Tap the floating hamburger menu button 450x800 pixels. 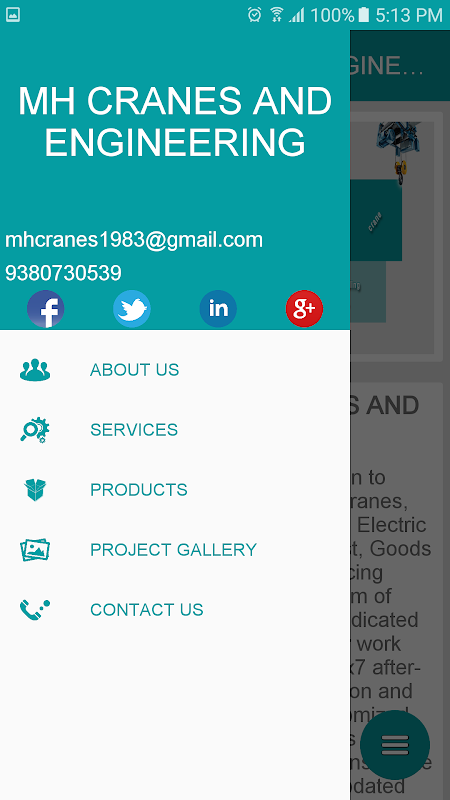[395, 745]
